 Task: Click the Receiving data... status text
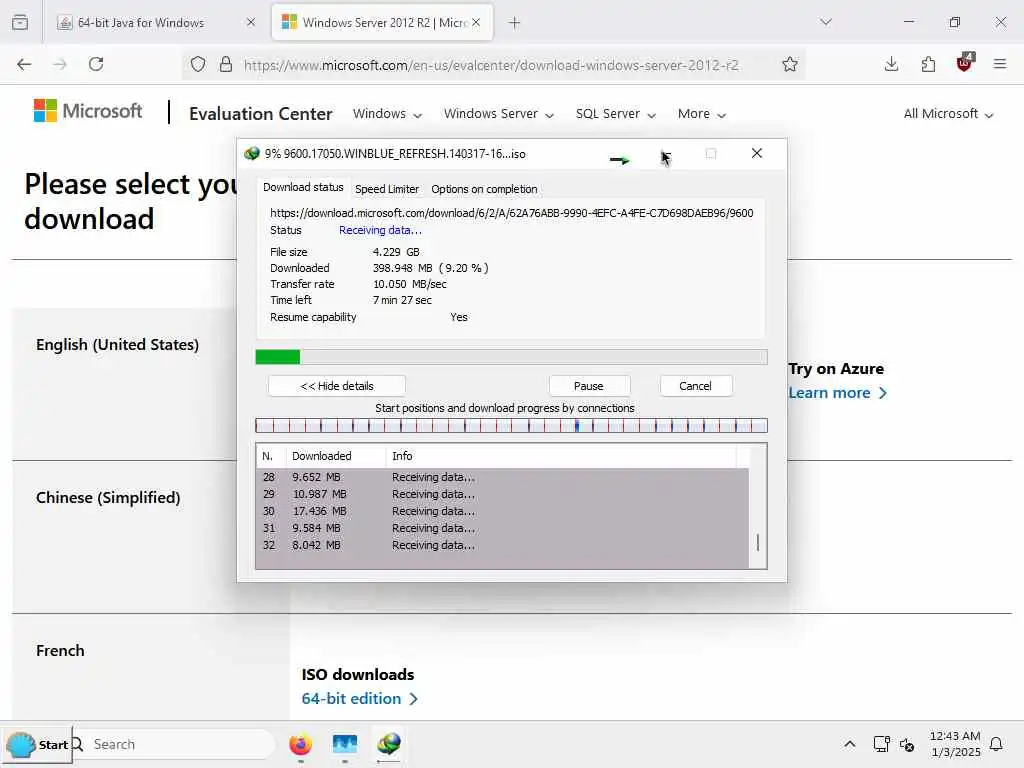[x=380, y=230]
